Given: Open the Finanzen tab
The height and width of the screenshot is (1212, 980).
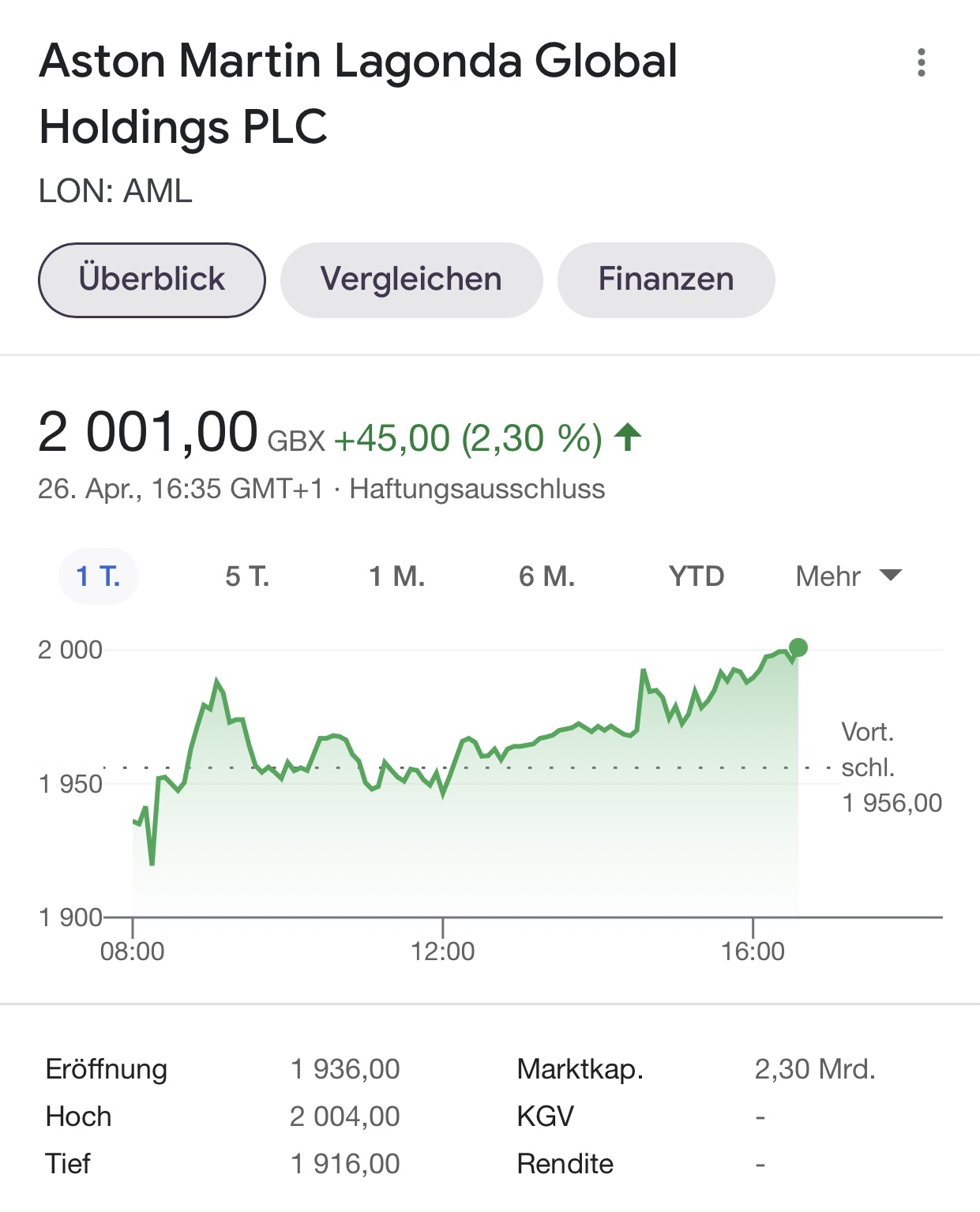Looking at the screenshot, I should coord(666,280).
